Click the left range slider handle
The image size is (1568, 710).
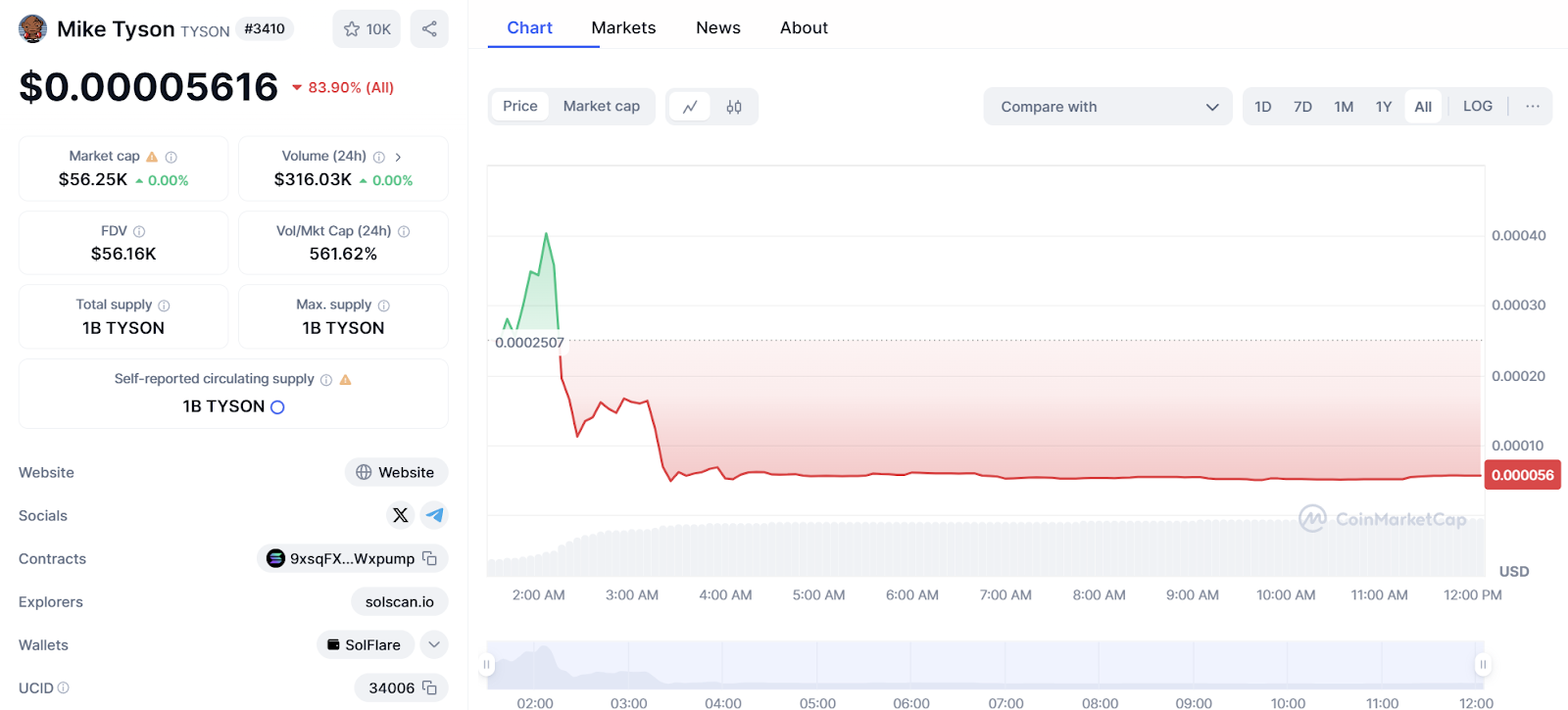click(486, 665)
